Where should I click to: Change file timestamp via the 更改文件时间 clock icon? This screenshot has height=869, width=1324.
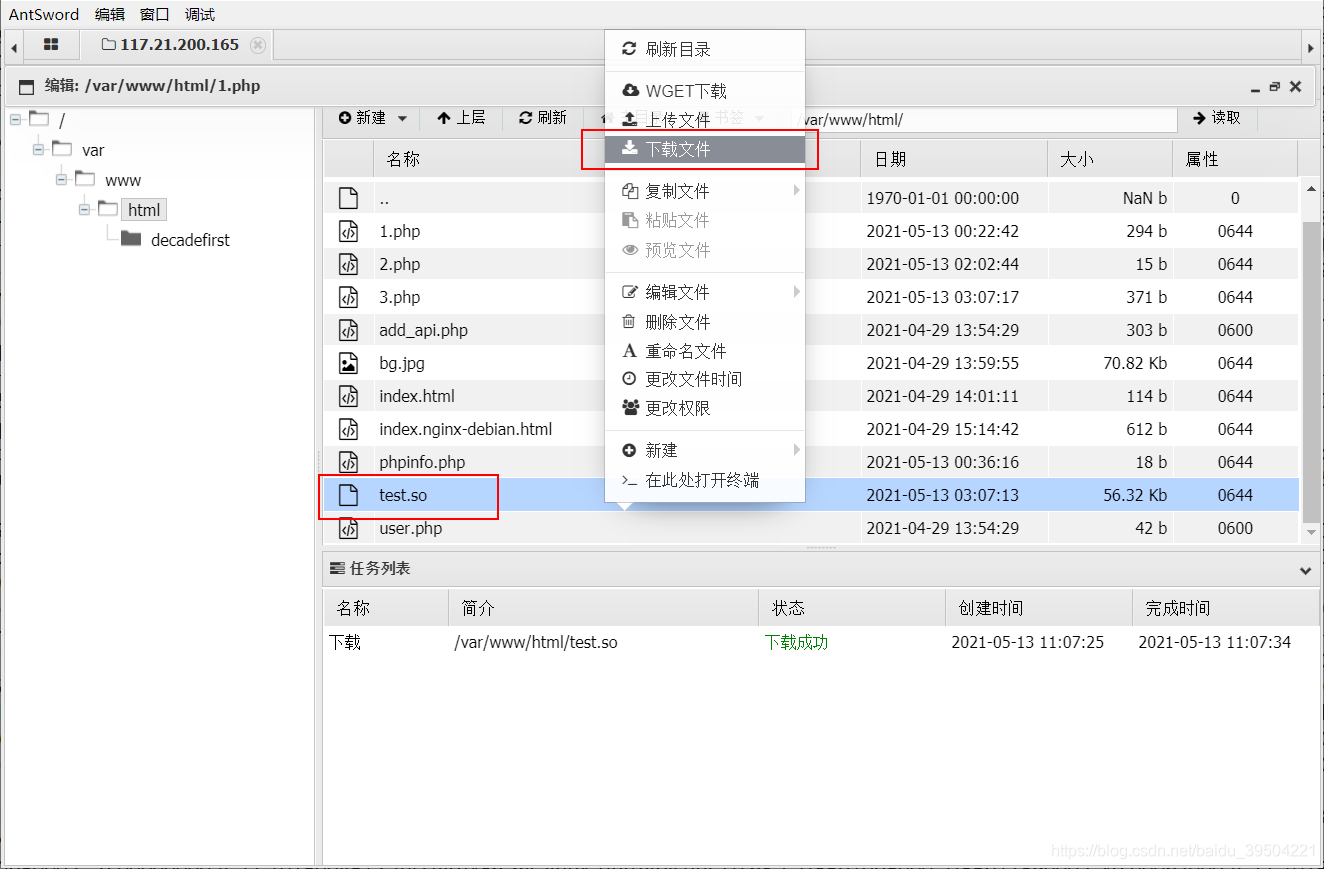coord(675,379)
